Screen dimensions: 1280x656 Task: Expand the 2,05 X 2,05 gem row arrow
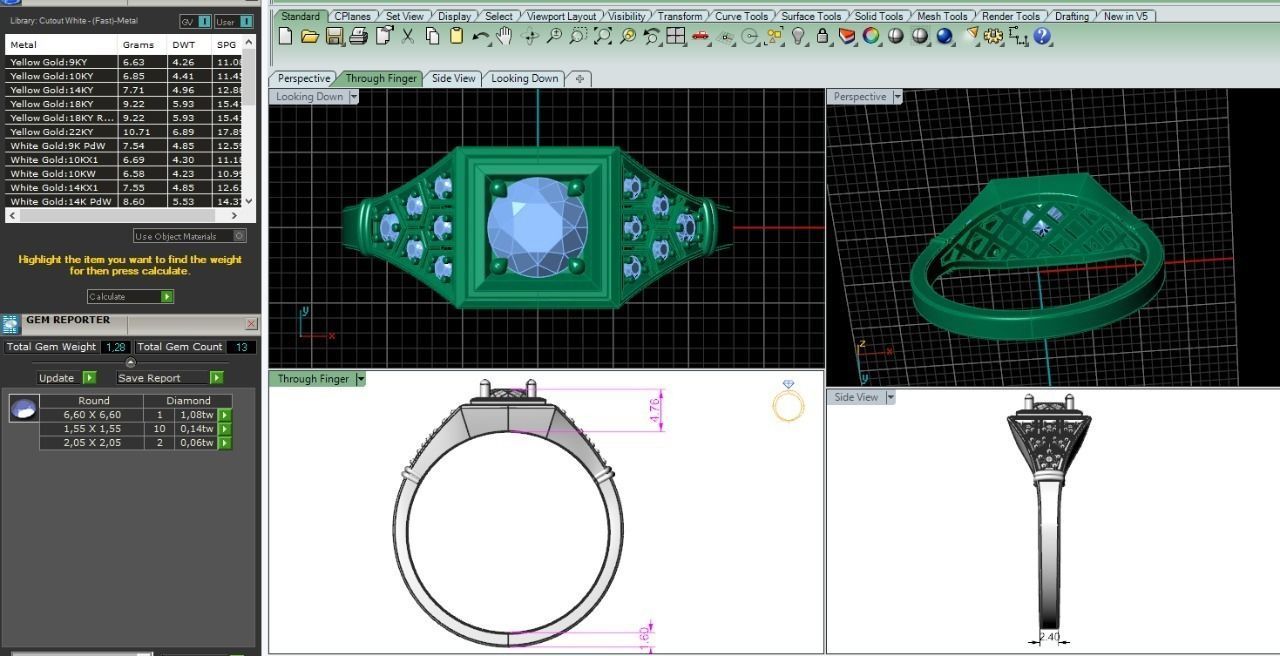point(225,442)
